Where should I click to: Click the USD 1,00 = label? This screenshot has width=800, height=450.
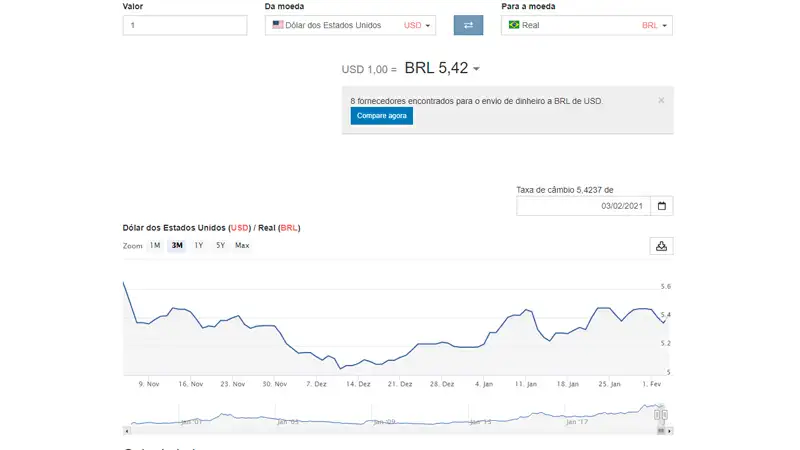pos(369,69)
